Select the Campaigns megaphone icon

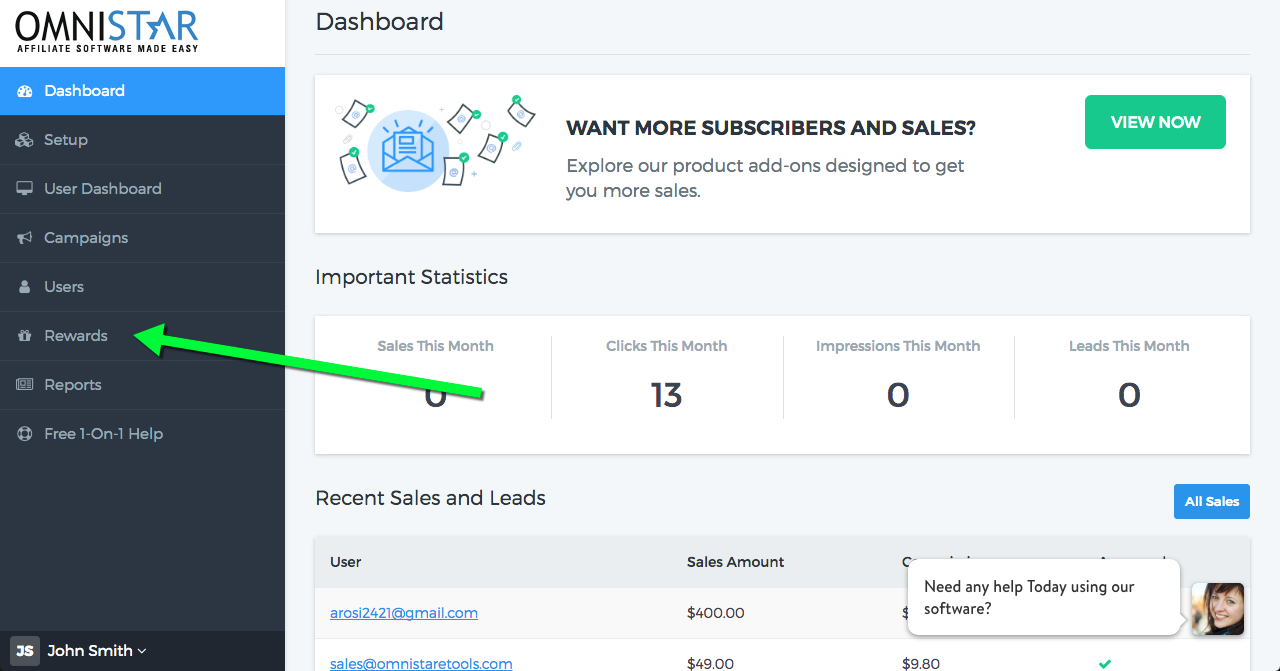coord(24,238)
